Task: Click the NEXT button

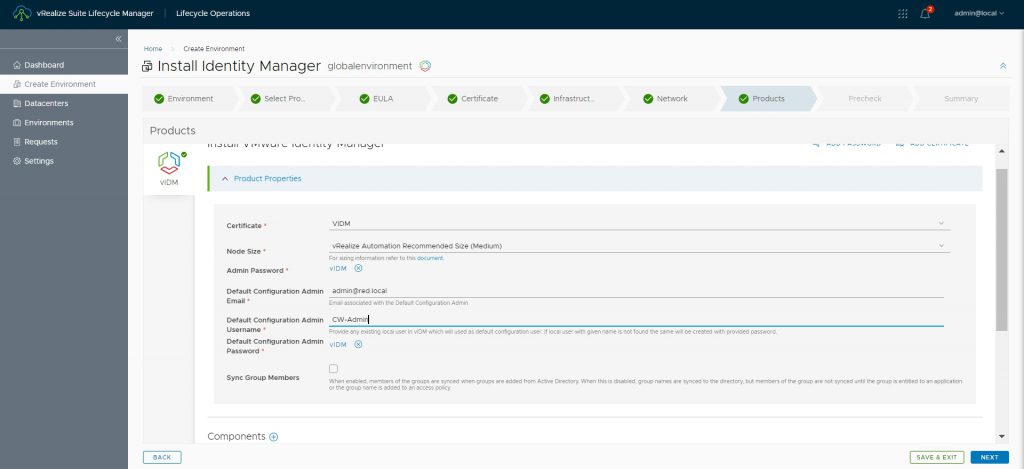Action: (989, 457)
